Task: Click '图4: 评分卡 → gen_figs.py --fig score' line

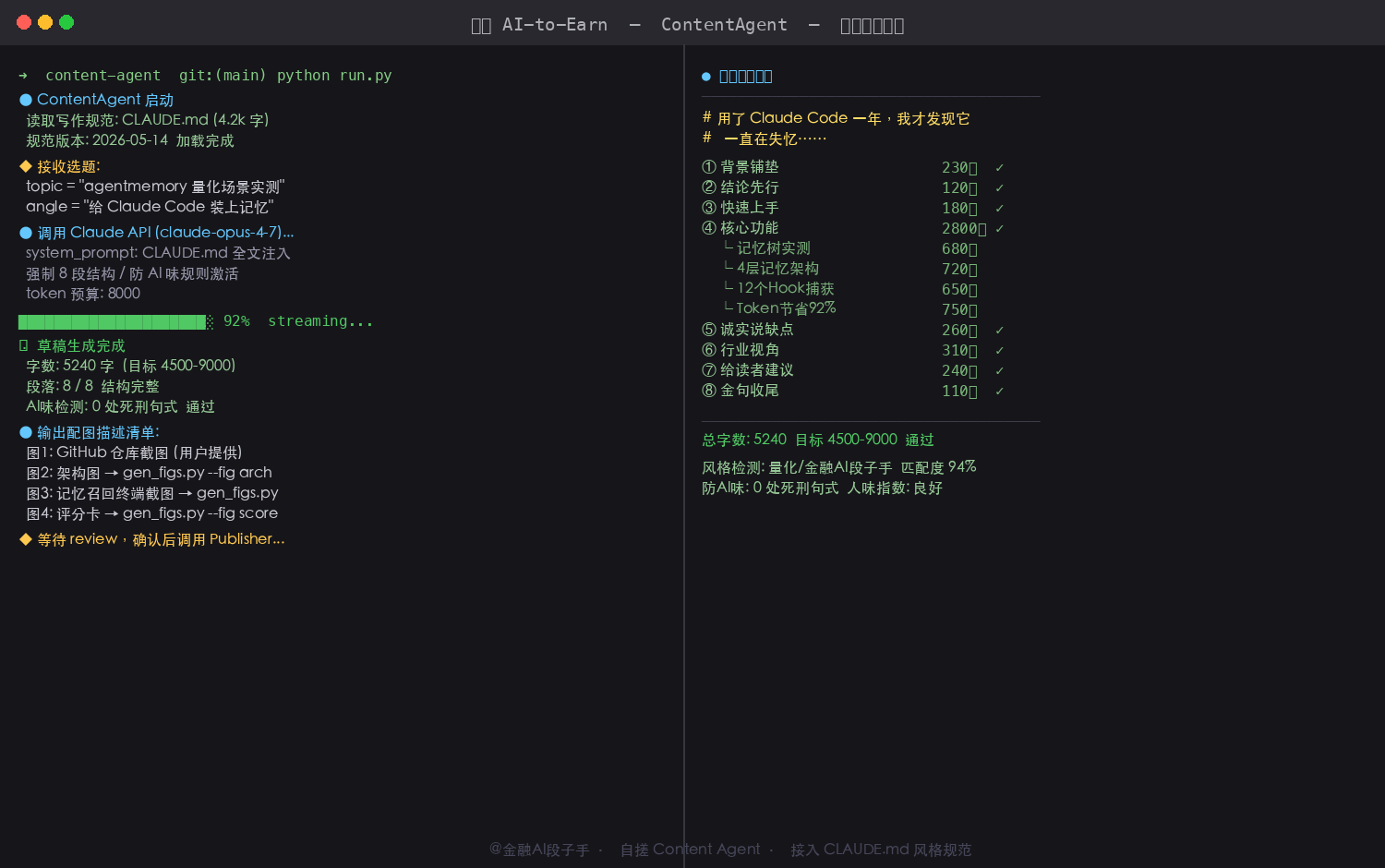Action: 152,513
